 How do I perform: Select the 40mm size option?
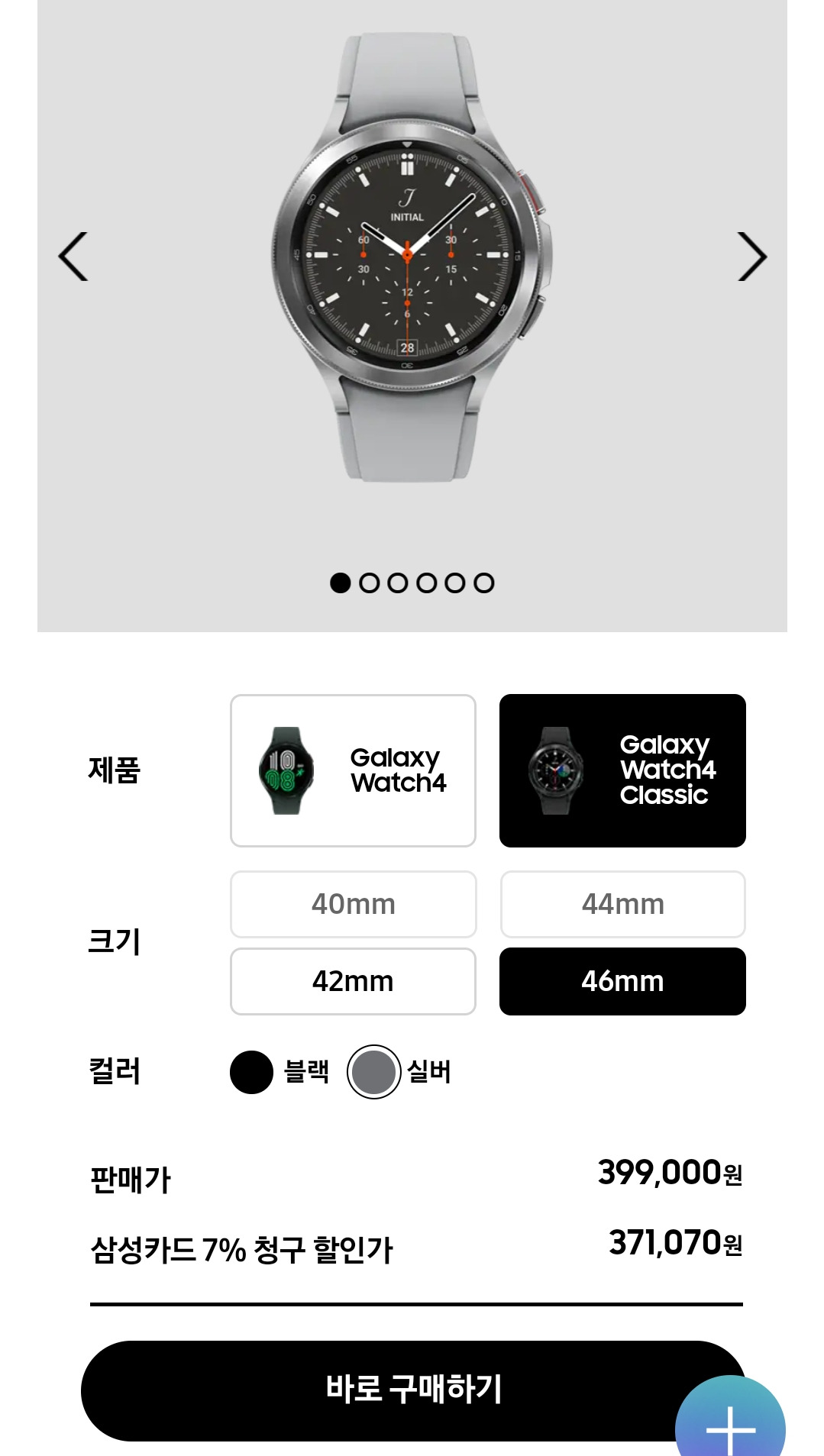(353, 904)
